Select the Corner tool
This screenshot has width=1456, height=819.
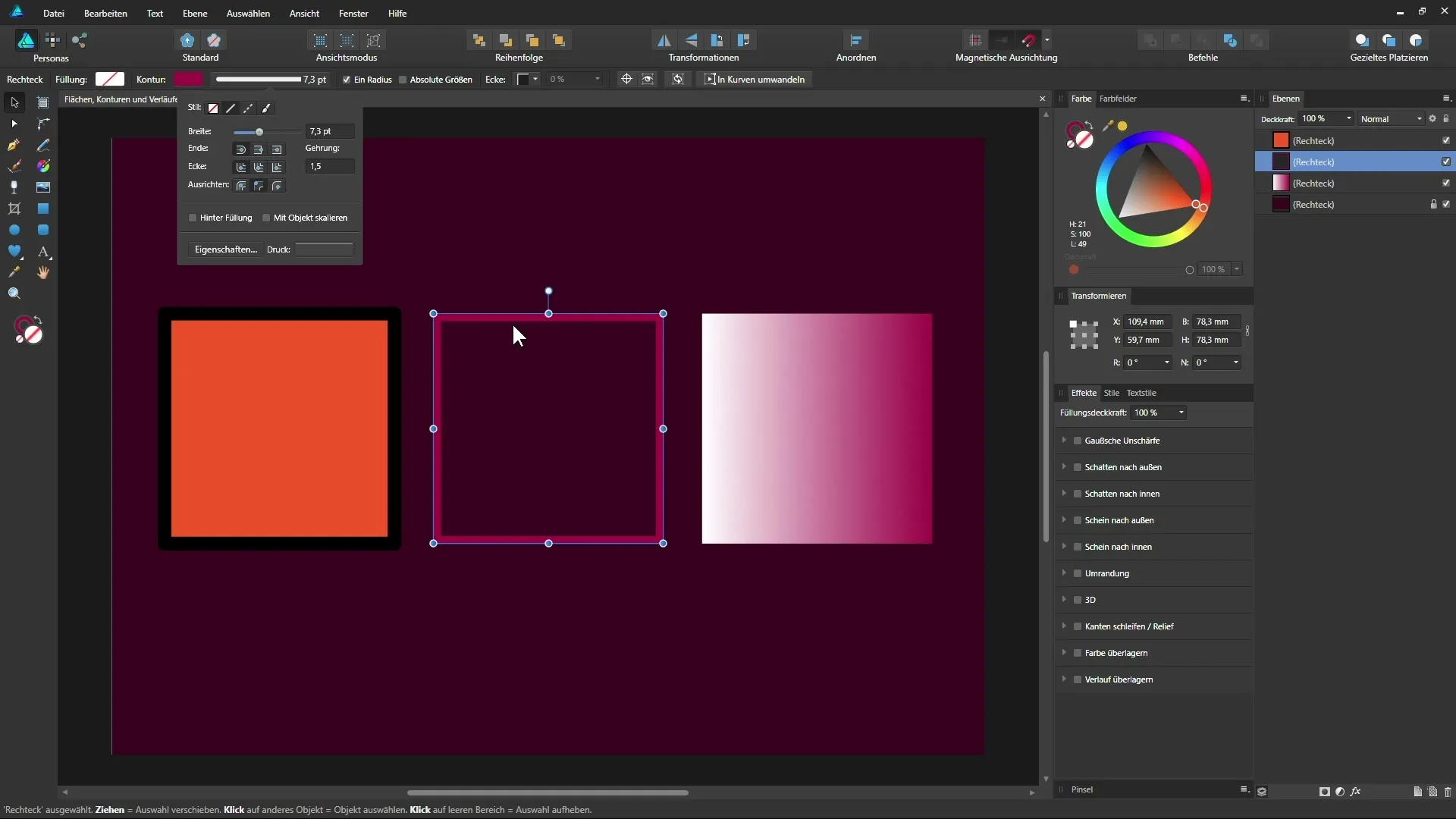tap(43, 124)
